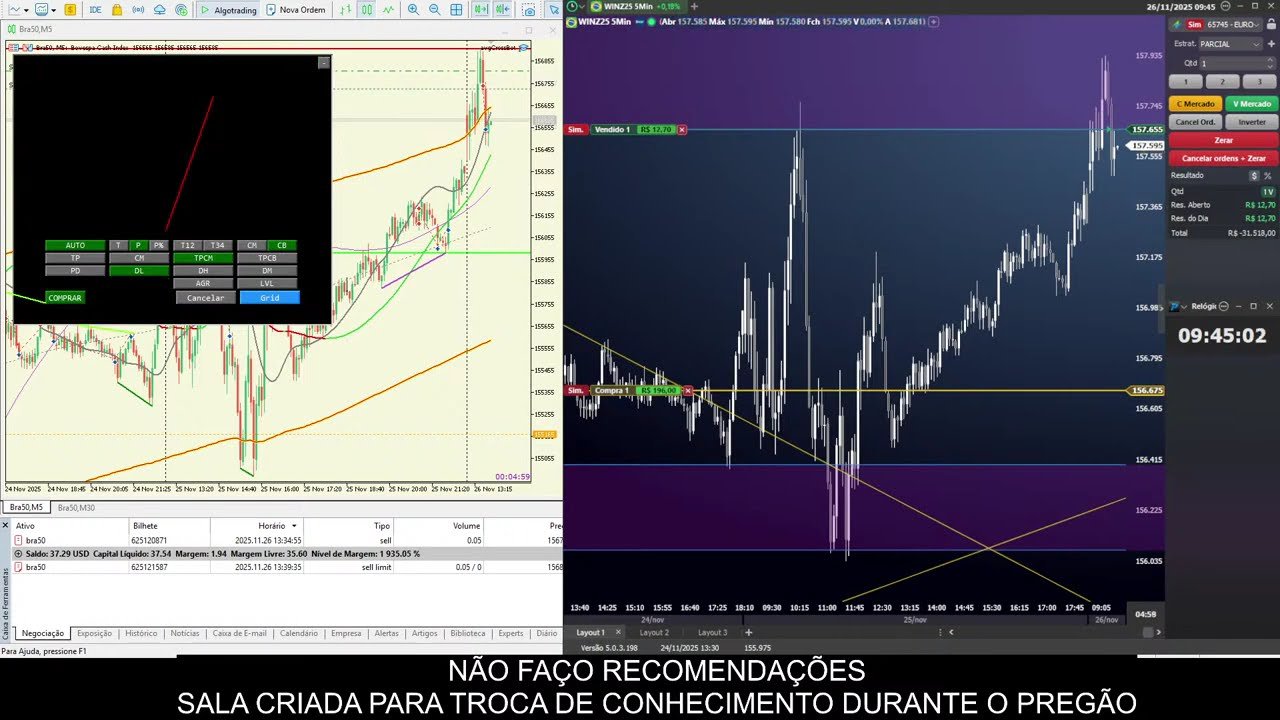Toggle TPCM button in panel
The height and width of the screenshot is (720, 1280).
pos(203,258)
